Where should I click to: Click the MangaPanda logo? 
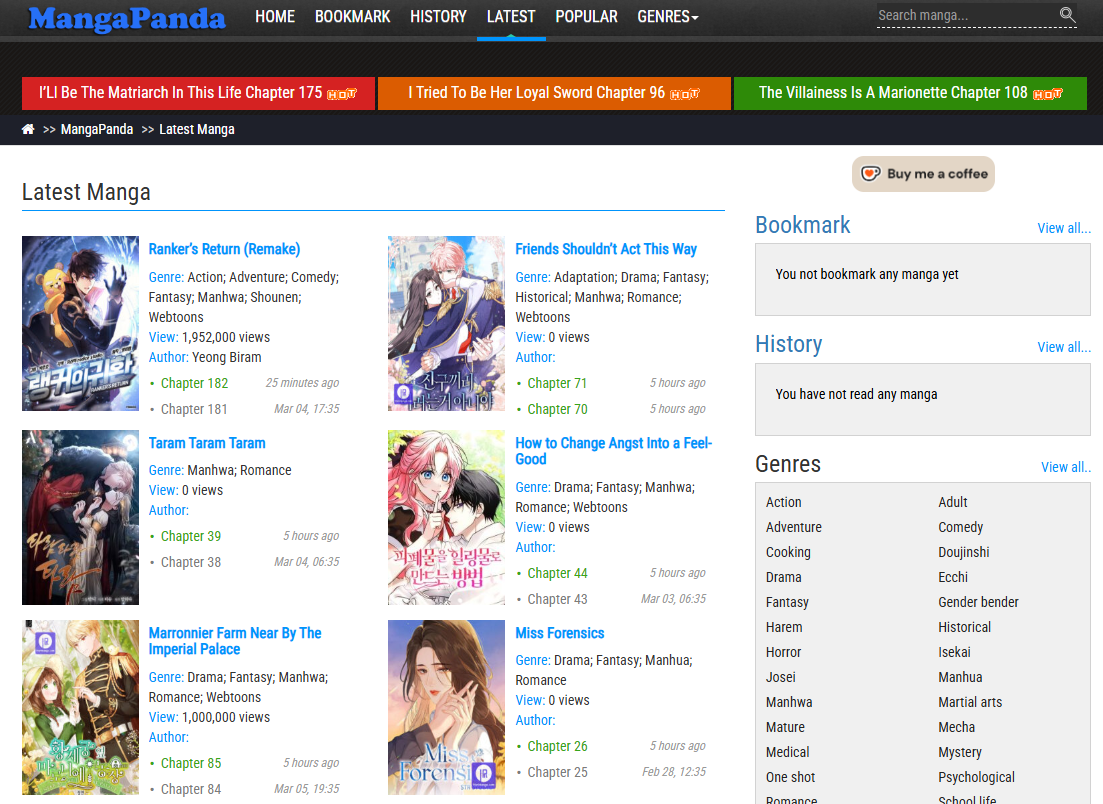[127, 18]
